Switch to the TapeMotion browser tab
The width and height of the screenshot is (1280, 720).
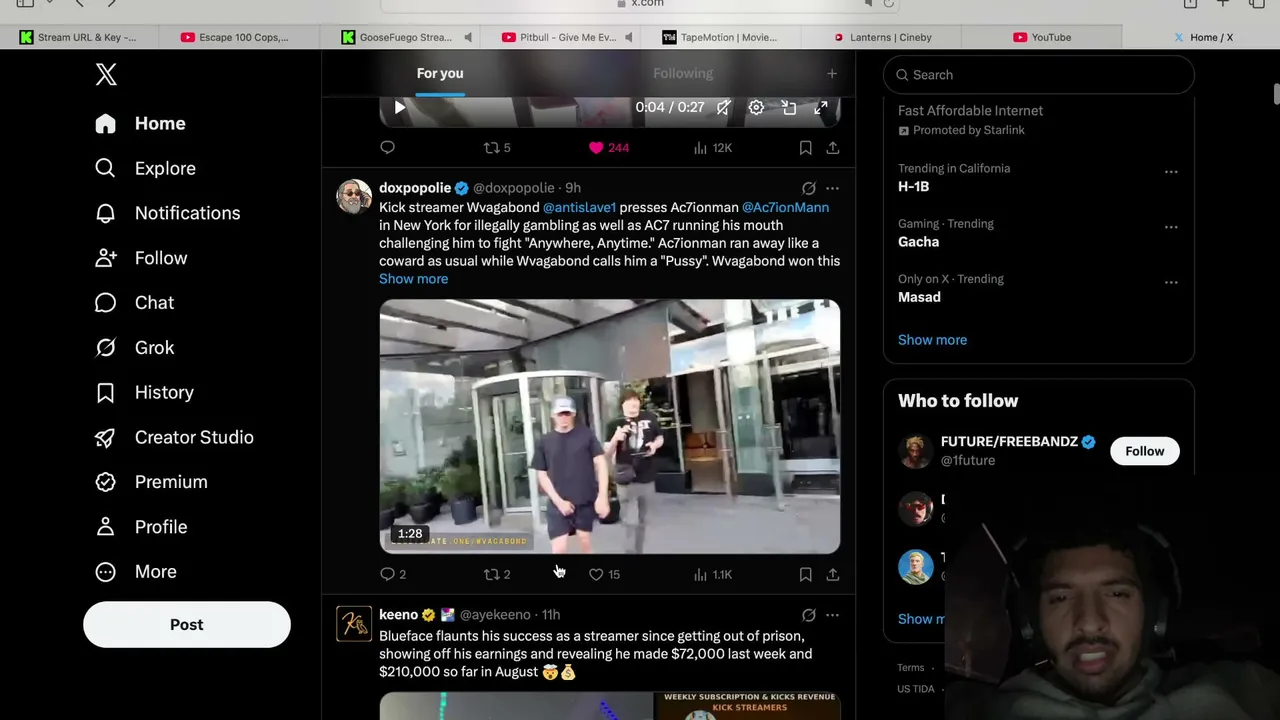coord(720,38)
